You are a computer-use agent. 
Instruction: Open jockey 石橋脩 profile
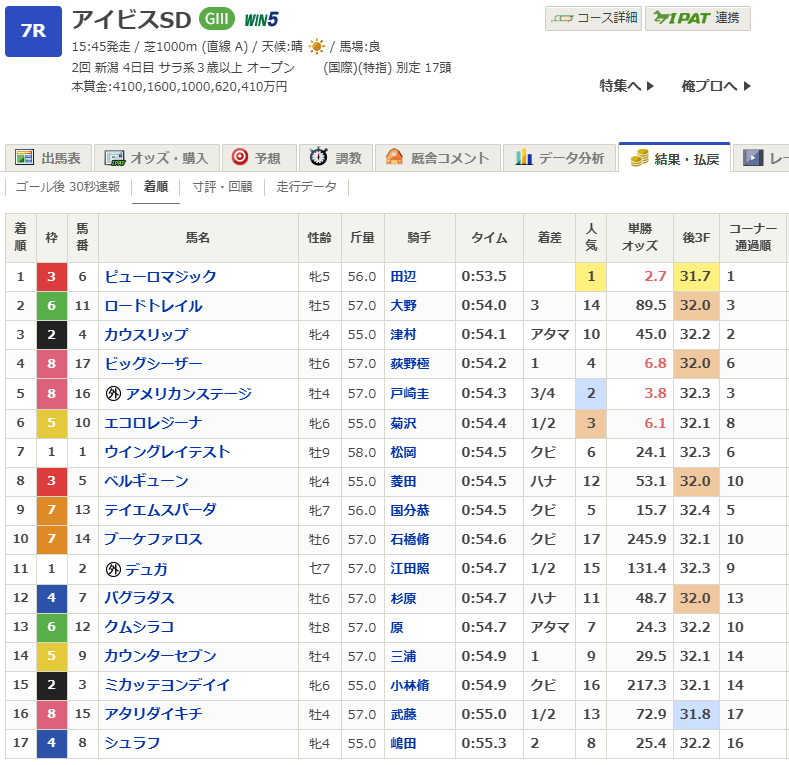point(410,539)
